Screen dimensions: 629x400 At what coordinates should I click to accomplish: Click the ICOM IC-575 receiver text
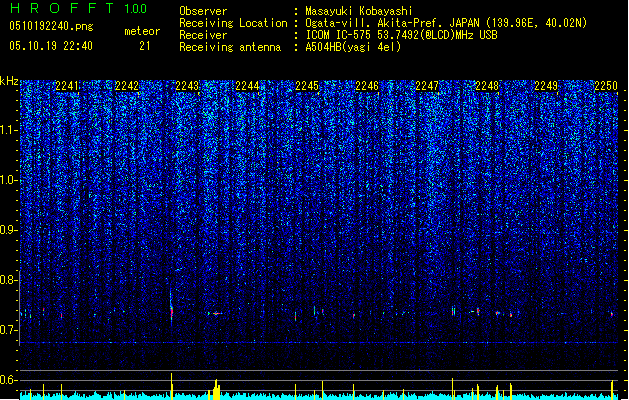click(x=401, y=35)
